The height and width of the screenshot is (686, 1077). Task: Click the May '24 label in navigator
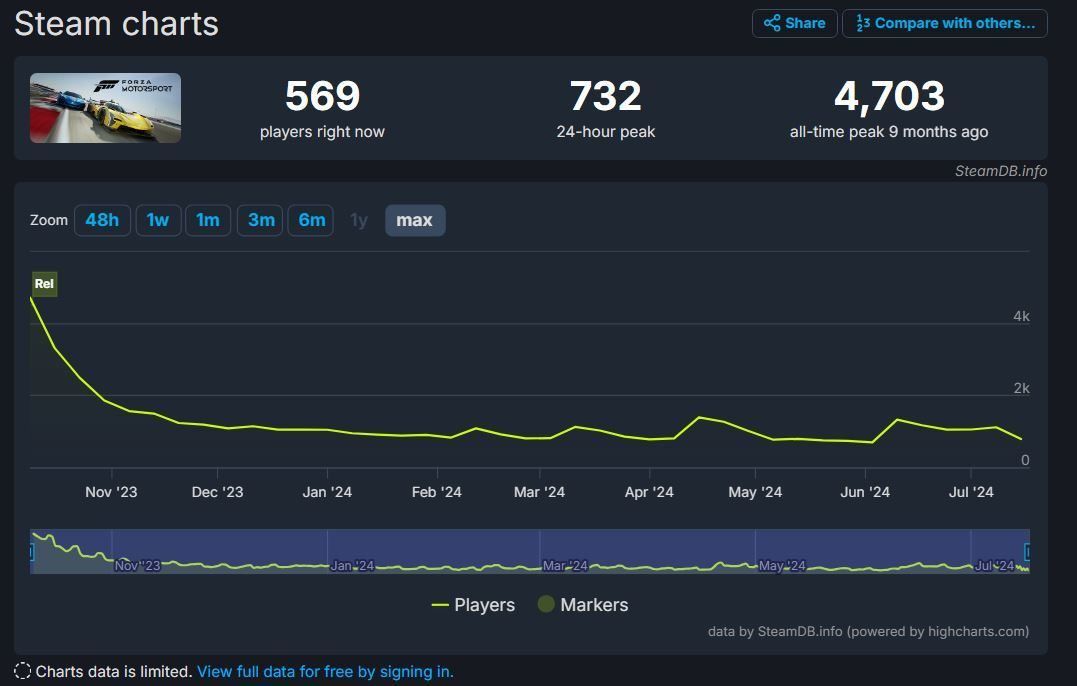(782, 566)
